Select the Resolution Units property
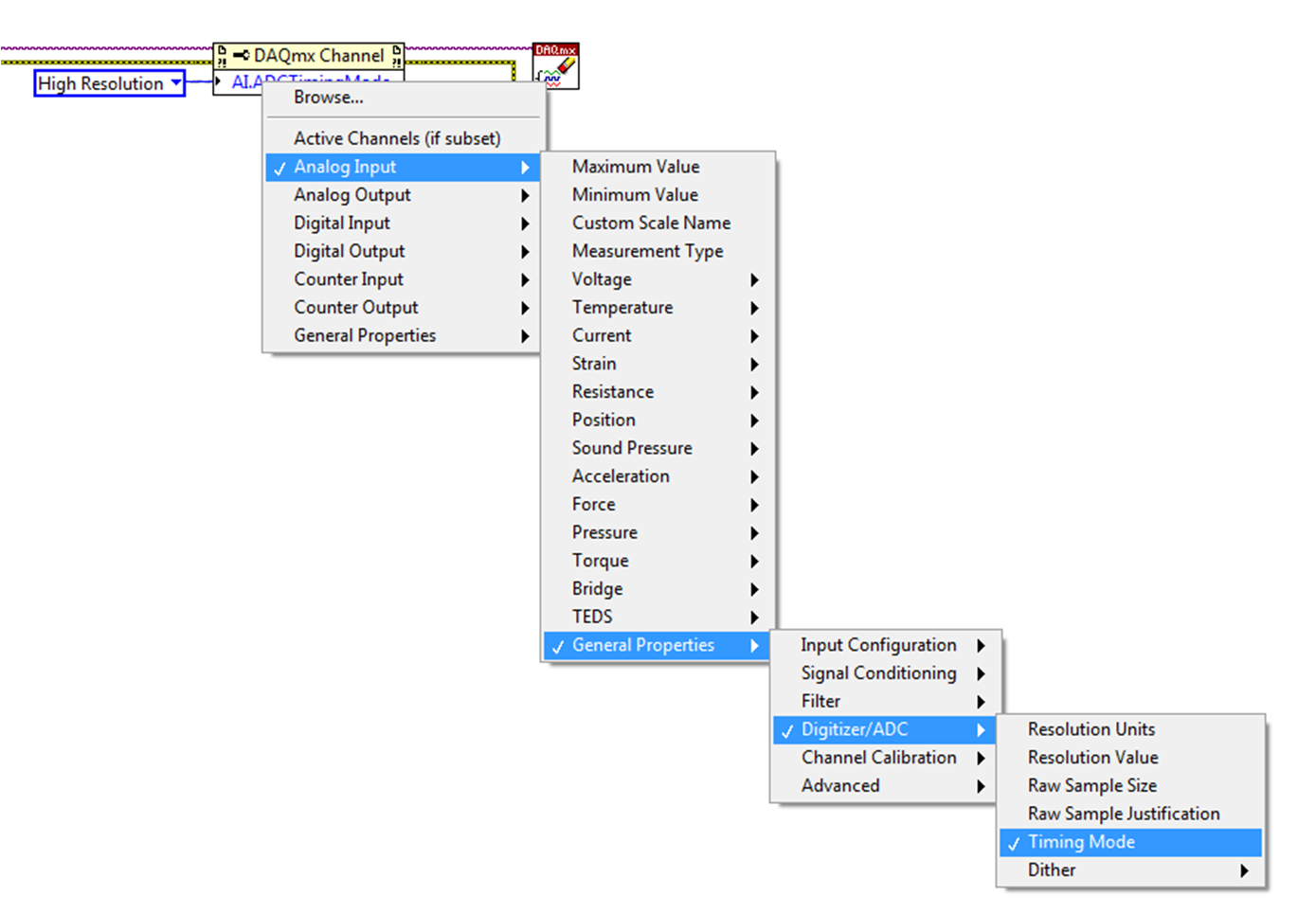1316x914 pixels. [1130, 729]
